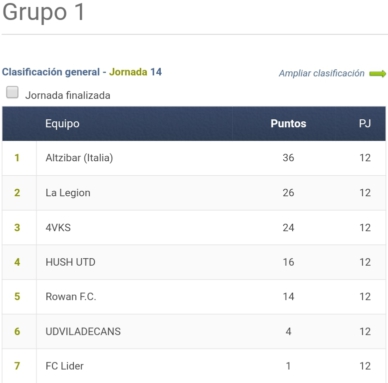388x383 pixels.
Task: Open the Ampliar clasificación link
Action: coord(322,73)
